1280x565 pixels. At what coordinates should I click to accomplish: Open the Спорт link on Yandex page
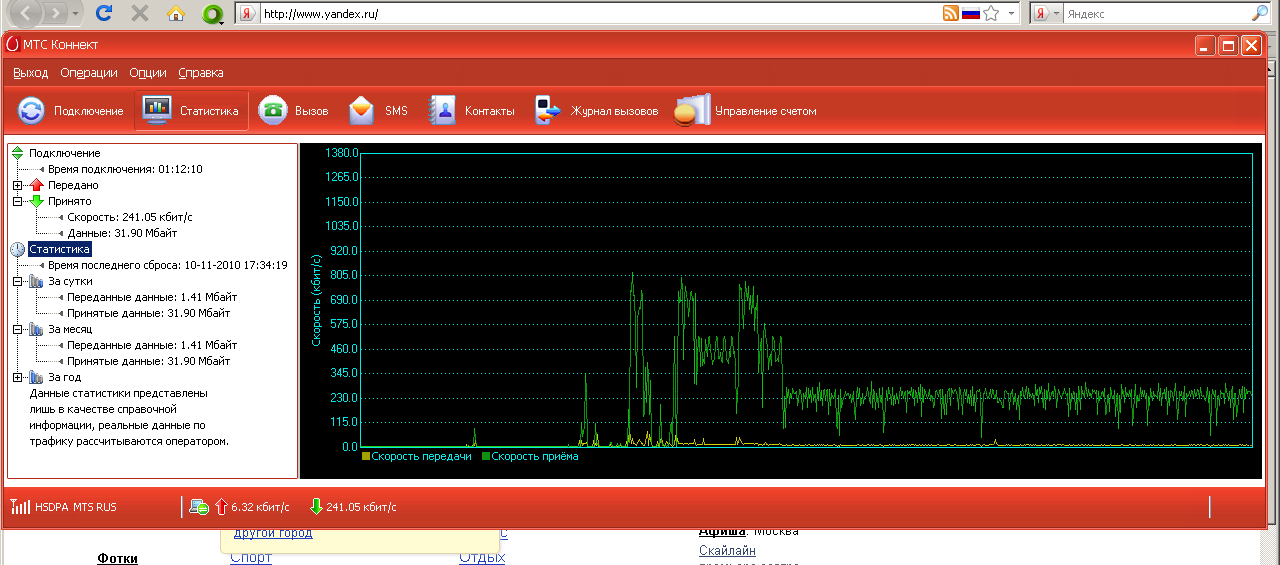pos(250,558)
